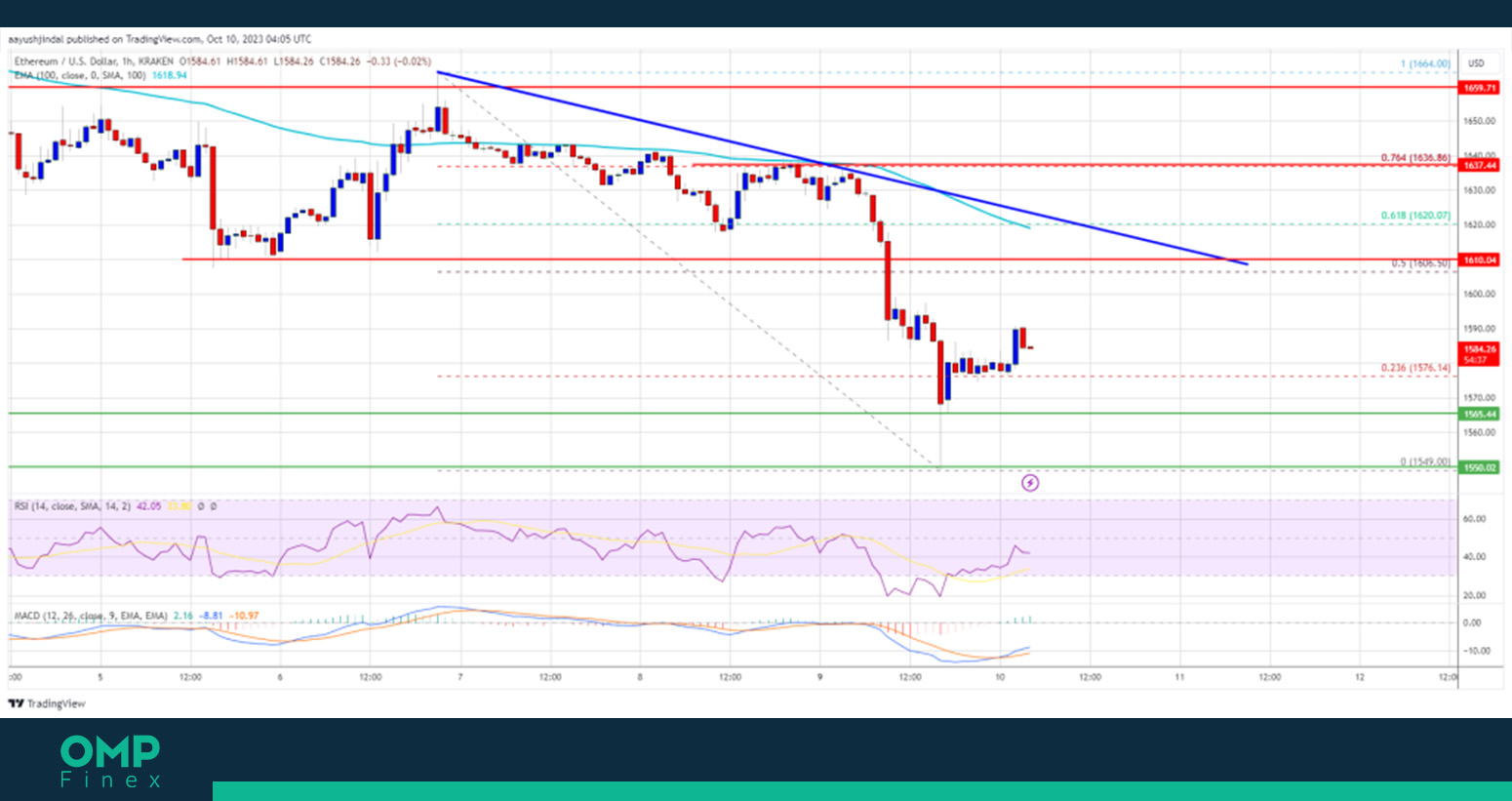Screen dimensions: 1512x801
Task: Click date label 10 on time axis
Action: [1000, 677]
